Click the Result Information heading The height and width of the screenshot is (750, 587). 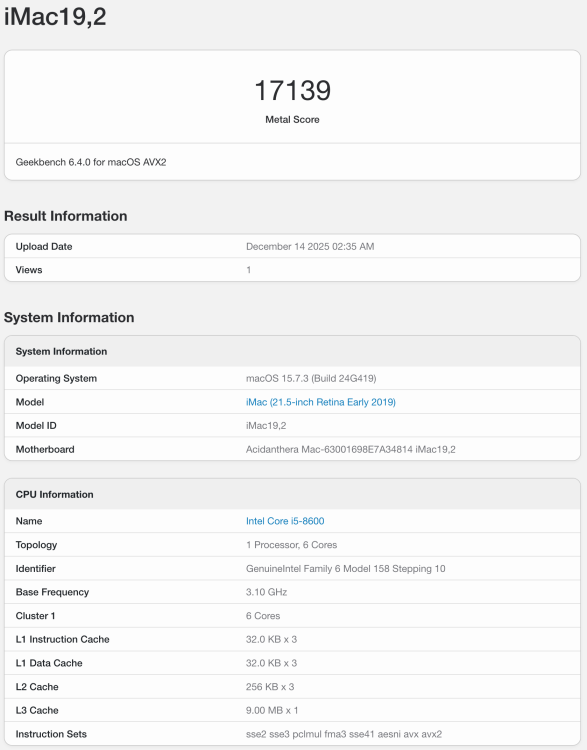coord(66,216)
